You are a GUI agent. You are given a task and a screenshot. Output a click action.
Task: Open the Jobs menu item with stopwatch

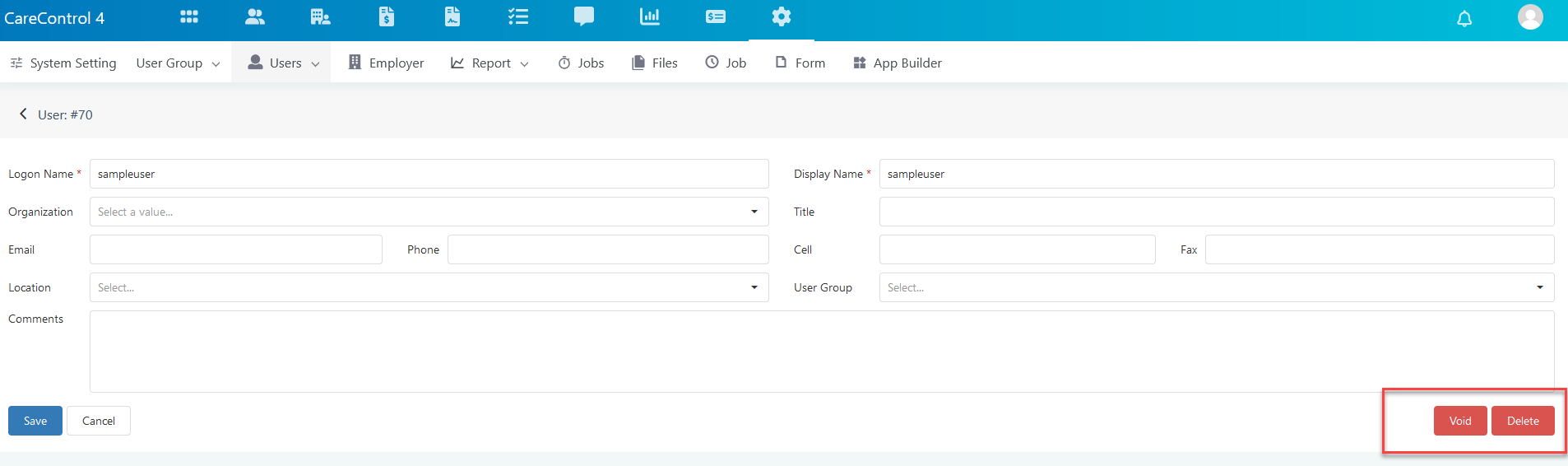[581, 63]
